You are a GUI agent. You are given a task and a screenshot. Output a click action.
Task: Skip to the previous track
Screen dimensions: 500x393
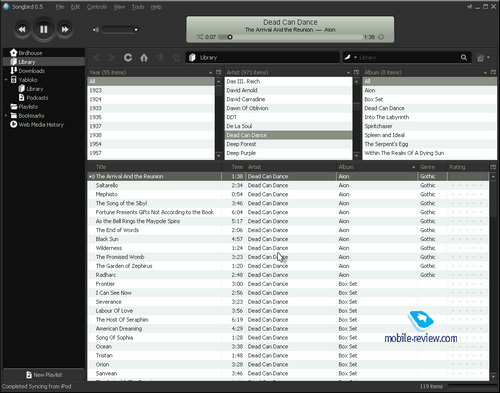(22, 29)
